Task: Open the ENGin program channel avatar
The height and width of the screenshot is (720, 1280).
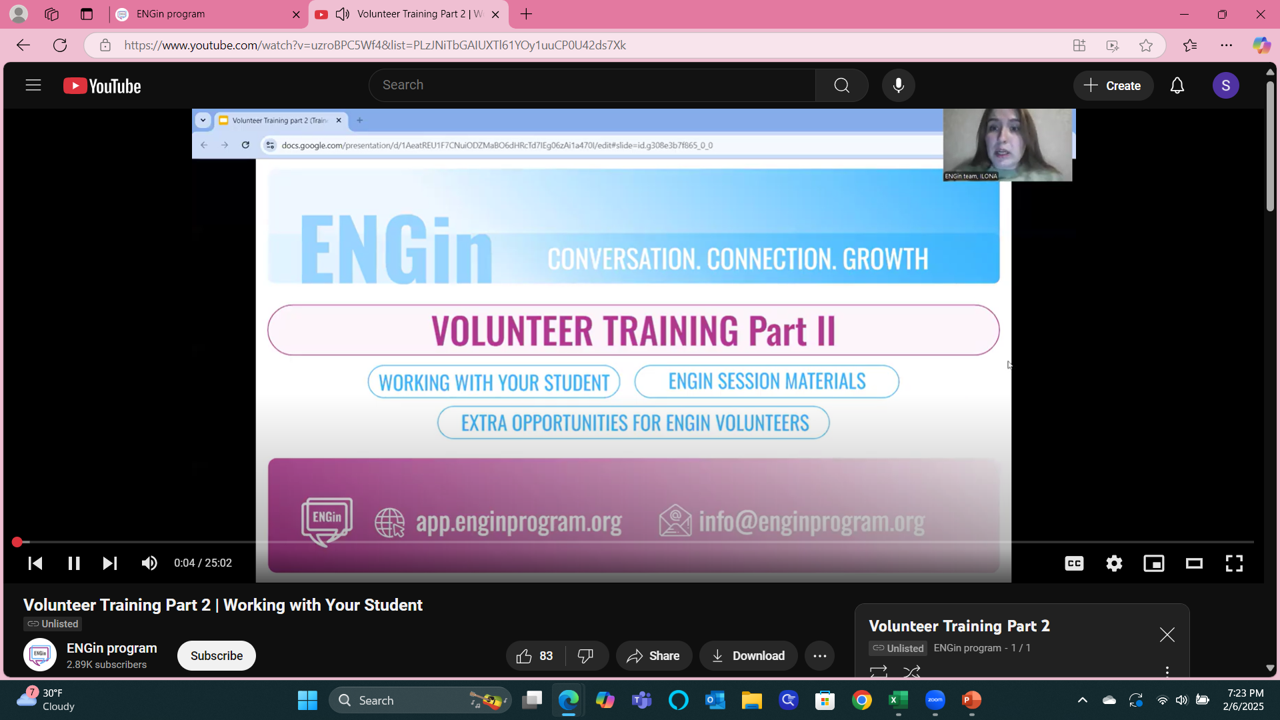Action: click(x=40, y=655)
